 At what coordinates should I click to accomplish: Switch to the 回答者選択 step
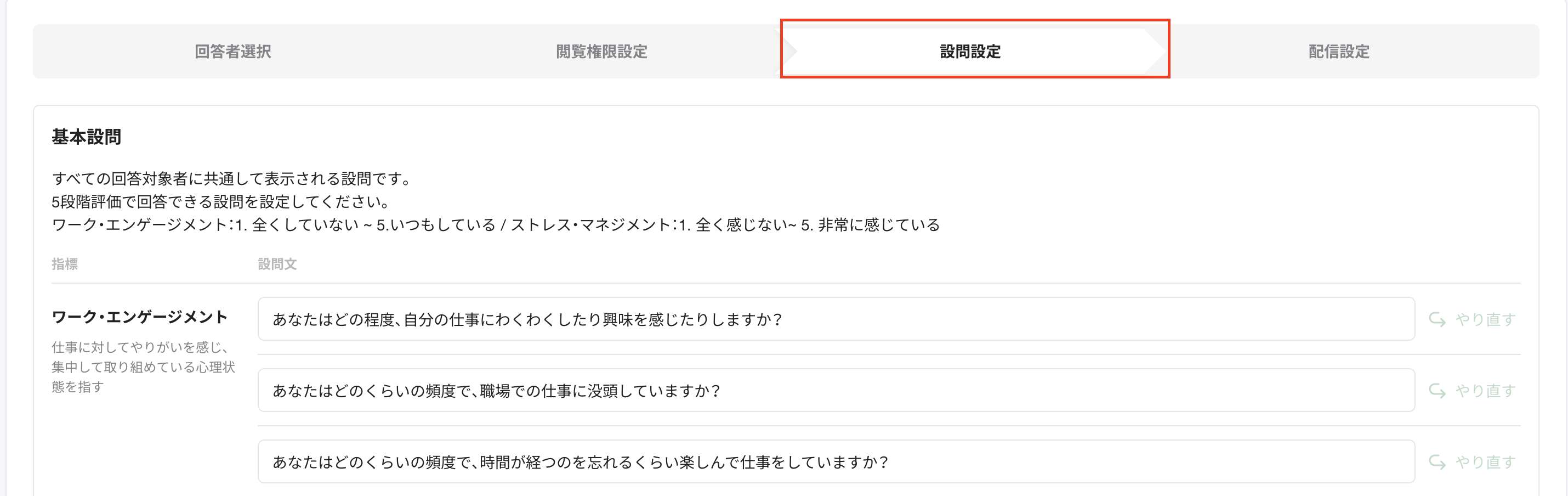(x=234, y=52)
